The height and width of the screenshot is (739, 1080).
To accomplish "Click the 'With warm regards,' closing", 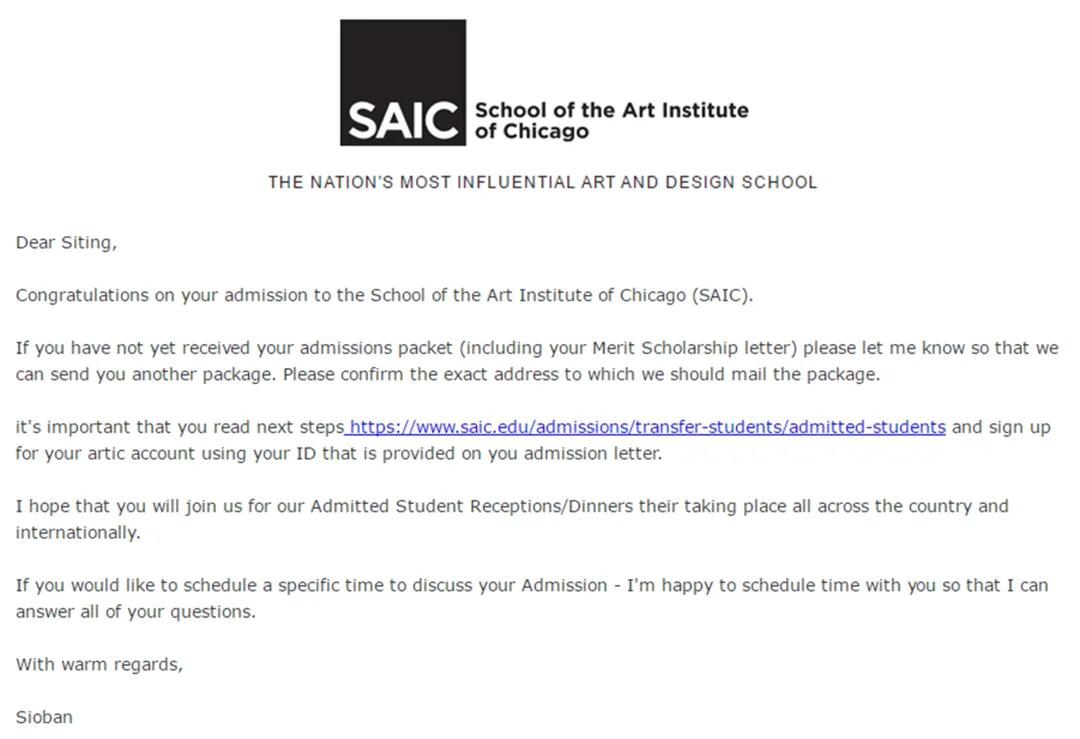I will (99, 665).
